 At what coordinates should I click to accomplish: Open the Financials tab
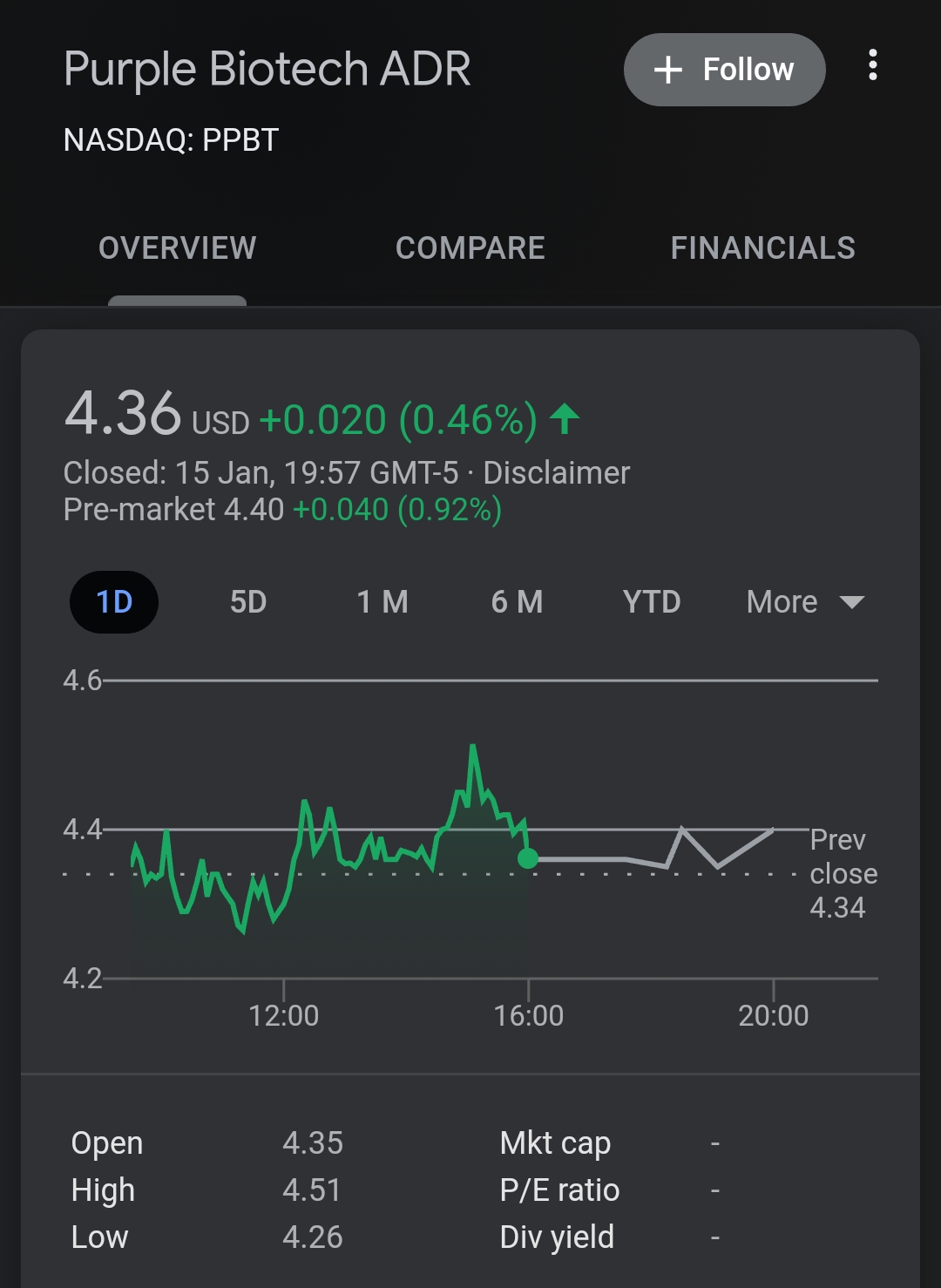click(763, 248)
